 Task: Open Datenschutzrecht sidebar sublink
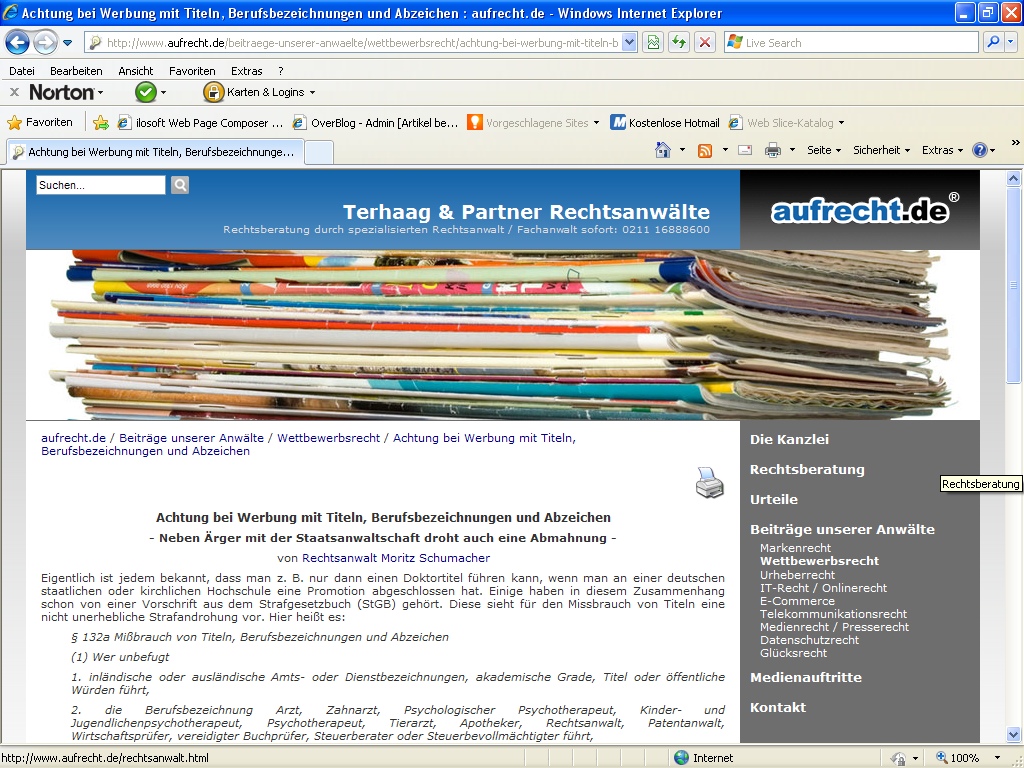click(x=809, y=640)
